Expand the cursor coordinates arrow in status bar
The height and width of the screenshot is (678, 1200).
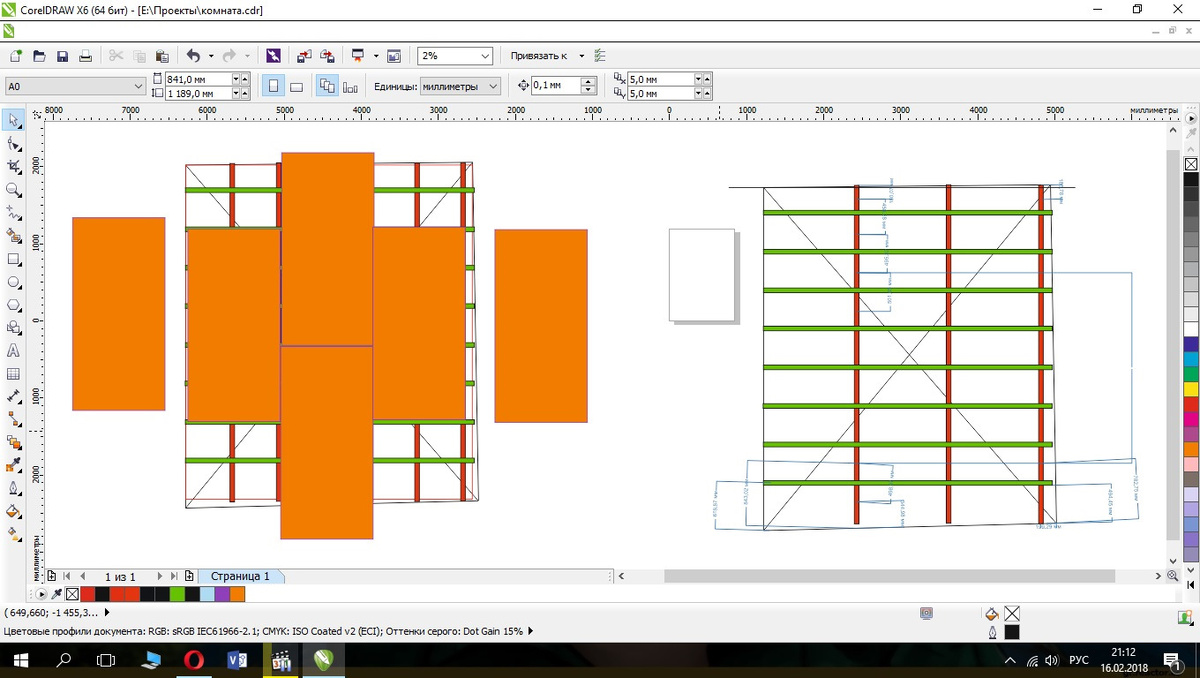coord(107,612)
